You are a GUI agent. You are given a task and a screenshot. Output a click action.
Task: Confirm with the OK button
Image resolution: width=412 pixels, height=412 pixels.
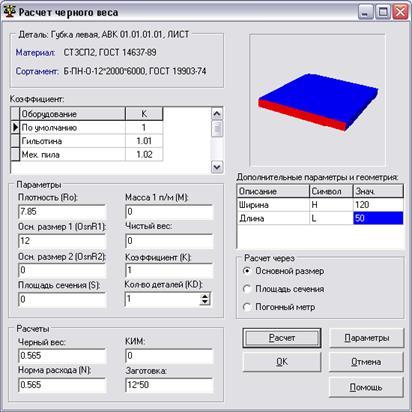[x=282, y=362]
